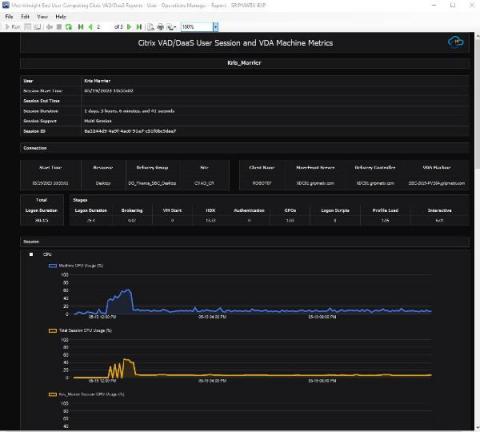Expand the zoom level dropdown arrow
Viewport: 480px width, 432px height.
[216, 27]
